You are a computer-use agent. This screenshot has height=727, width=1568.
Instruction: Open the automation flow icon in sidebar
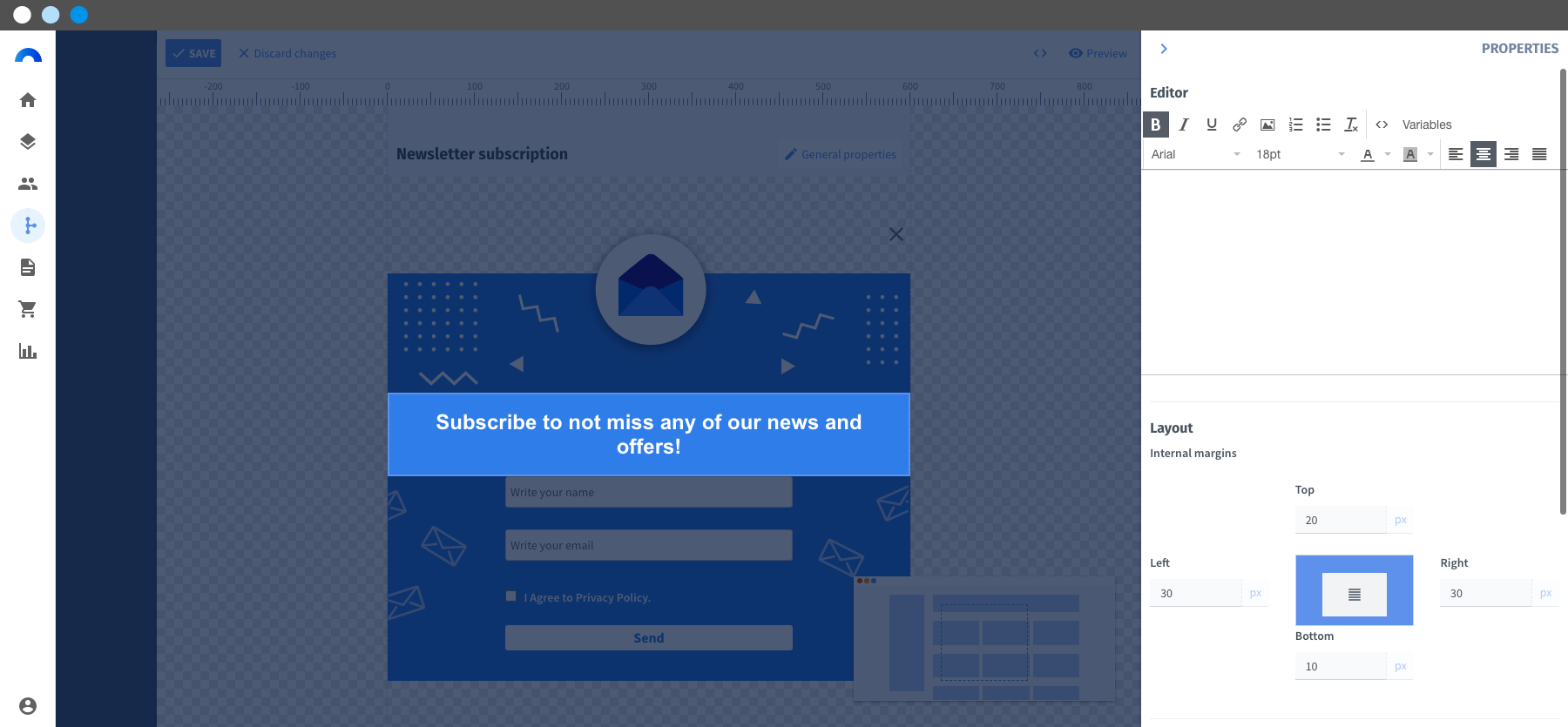click(x=28, y=226)
